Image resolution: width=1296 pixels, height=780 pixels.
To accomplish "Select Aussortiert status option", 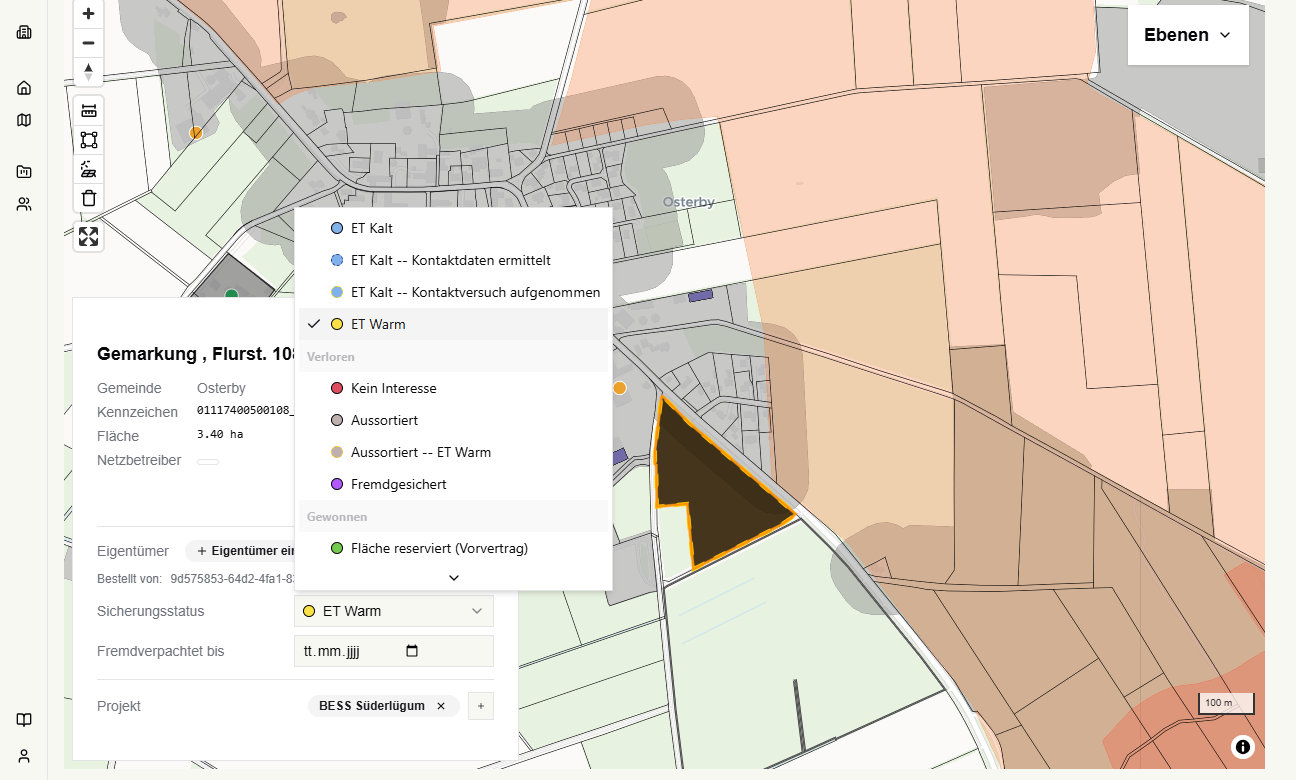I will (454, 420).
